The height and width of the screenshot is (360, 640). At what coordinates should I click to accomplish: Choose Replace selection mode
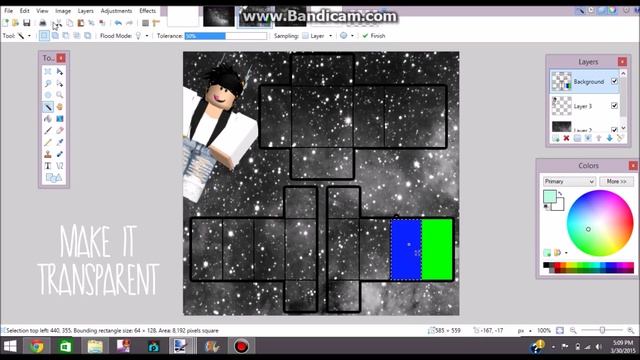(x=44, y=36)
